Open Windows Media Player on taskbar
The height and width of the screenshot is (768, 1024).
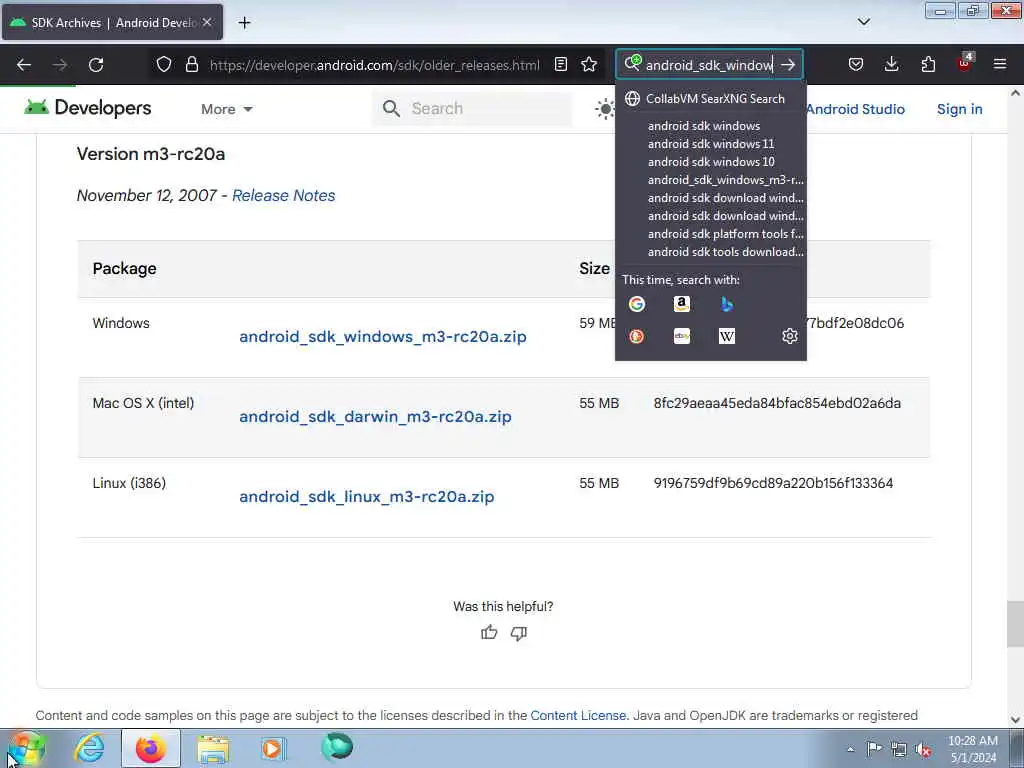[x=272, y=748]
